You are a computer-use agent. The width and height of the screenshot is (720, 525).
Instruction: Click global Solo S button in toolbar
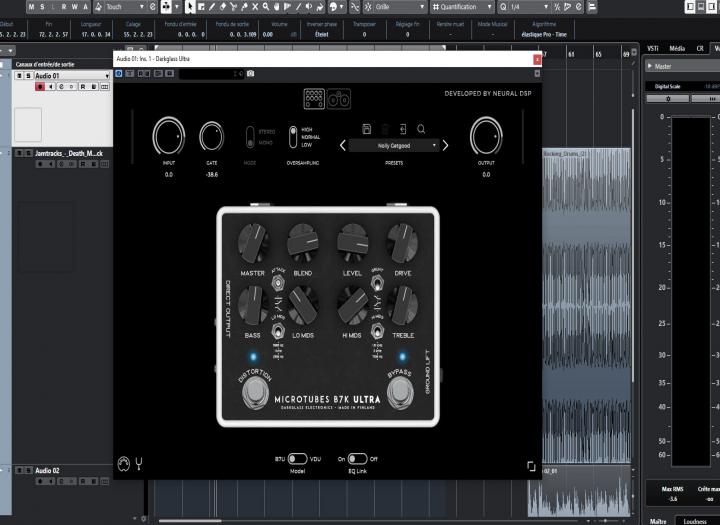point(42,7)
